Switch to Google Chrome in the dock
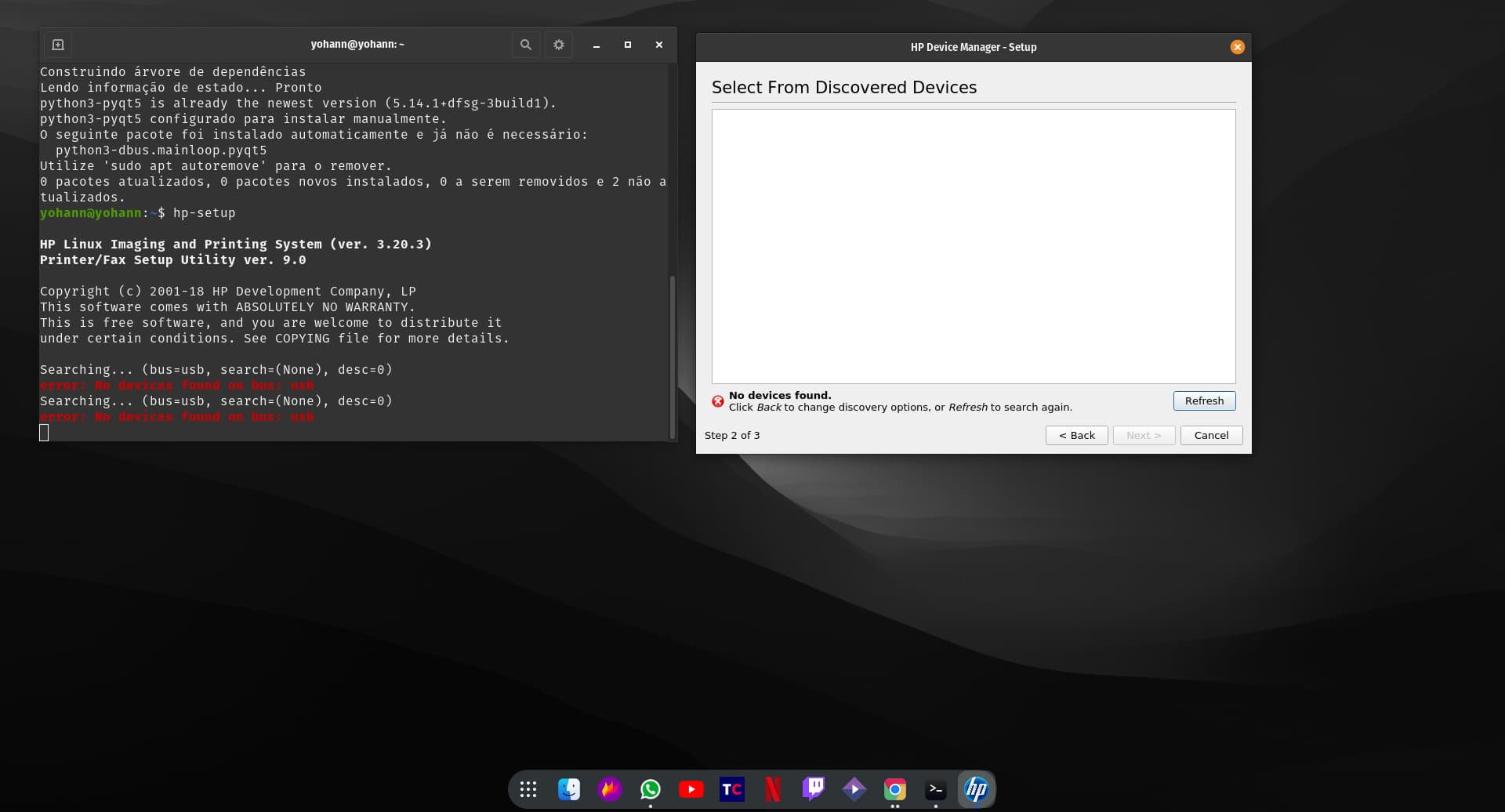1505x812 pixels. coord(895,789)
